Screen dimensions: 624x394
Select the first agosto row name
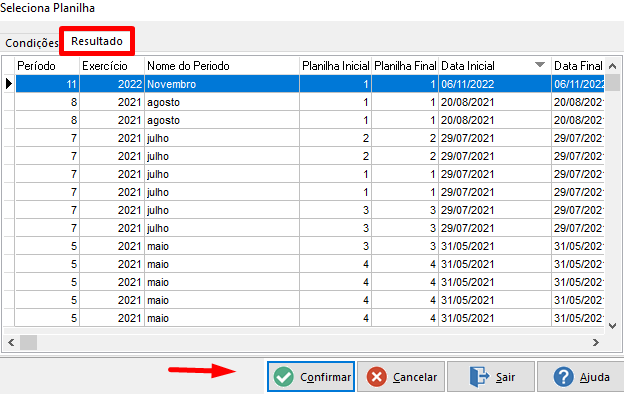[x=222, y=102]
